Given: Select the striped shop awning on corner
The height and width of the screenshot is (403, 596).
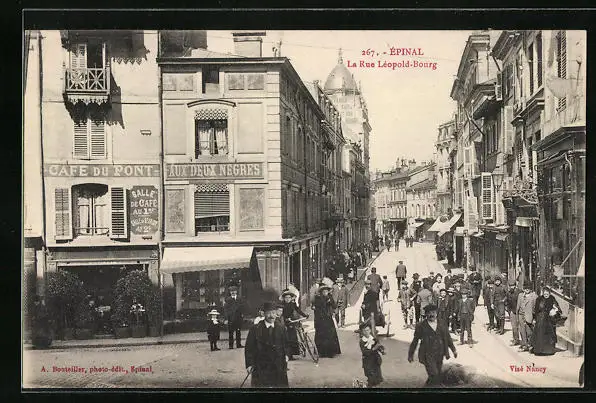Looking at the screenshot, I should click(206, 259).
